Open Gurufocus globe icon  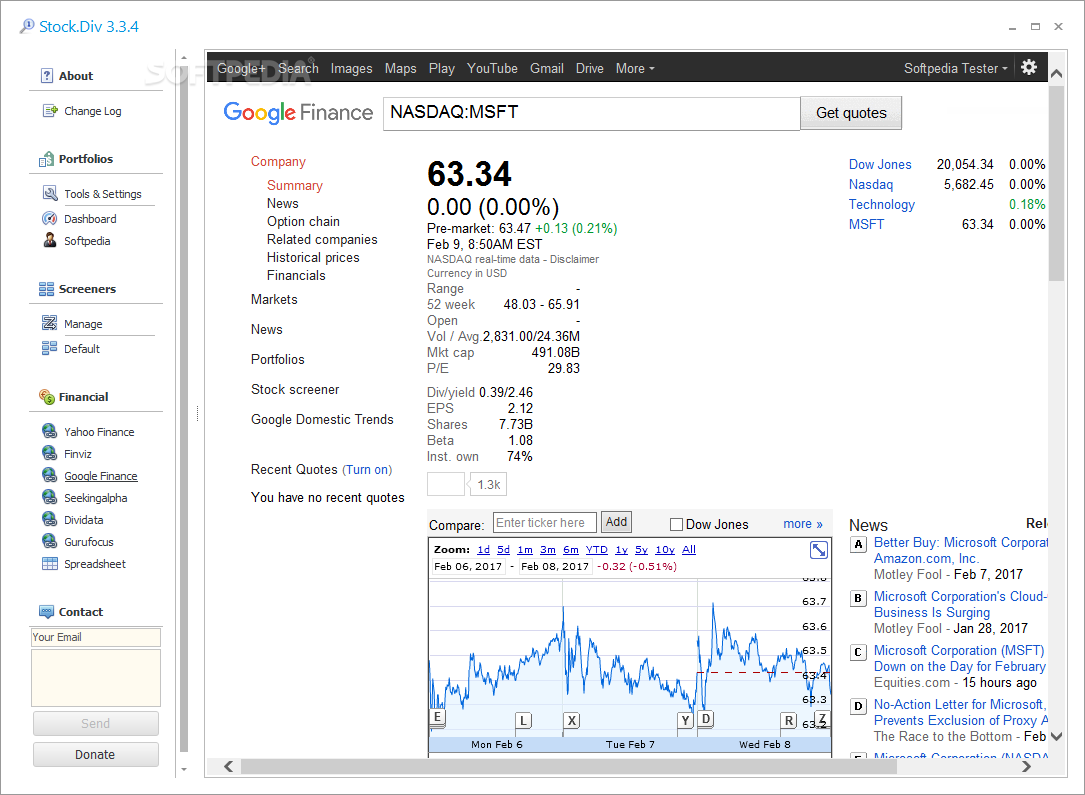50,541
